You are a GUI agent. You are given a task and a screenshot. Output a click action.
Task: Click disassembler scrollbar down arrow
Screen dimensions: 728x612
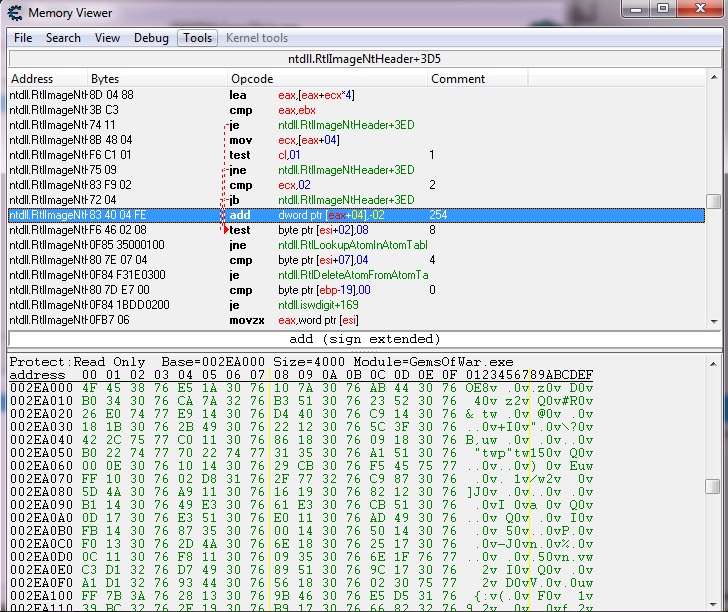[x=713, y=320]
